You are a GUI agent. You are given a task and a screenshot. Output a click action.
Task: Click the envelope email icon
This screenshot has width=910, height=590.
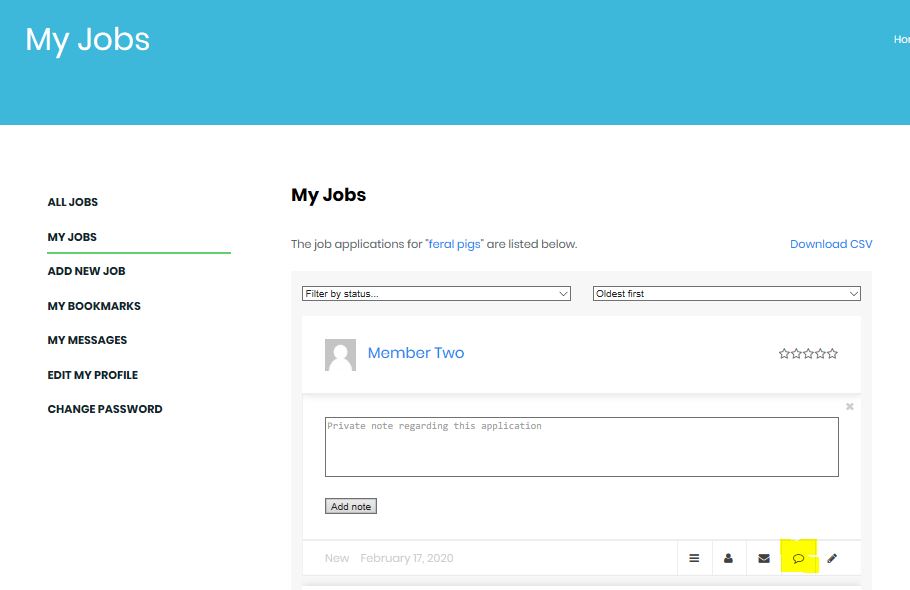click(764, 558)
